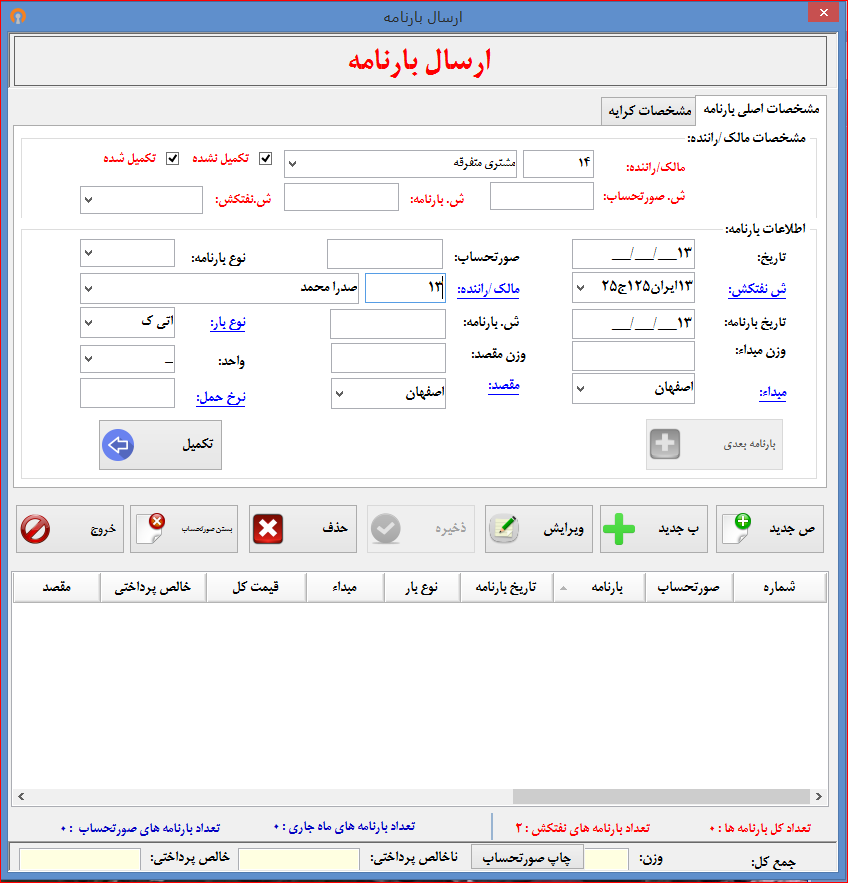
Task: Open the نوع بارنامه dropdown
Action: point(88,253)
